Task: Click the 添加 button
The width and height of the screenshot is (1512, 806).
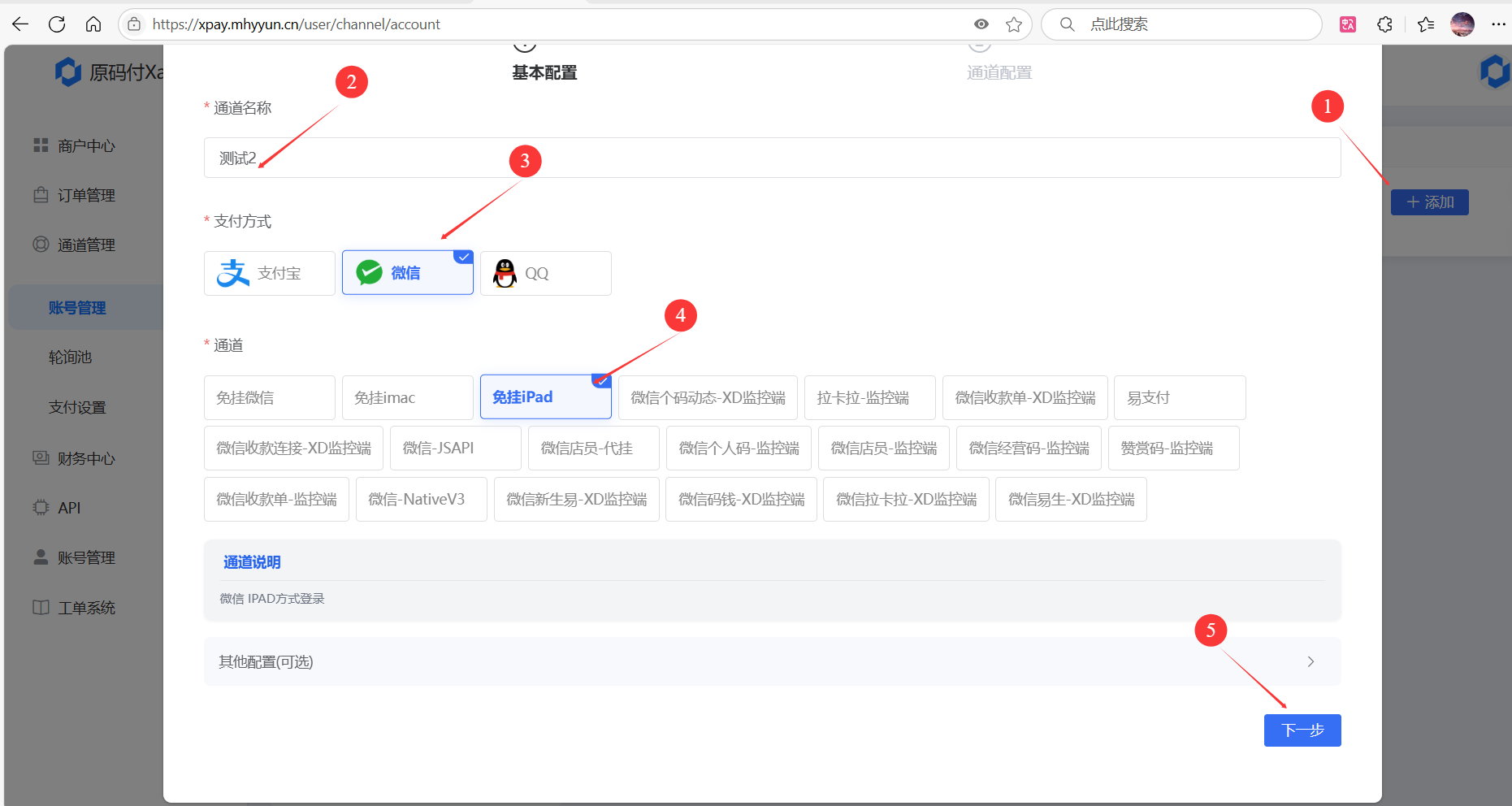Action: pos(1429,201)
